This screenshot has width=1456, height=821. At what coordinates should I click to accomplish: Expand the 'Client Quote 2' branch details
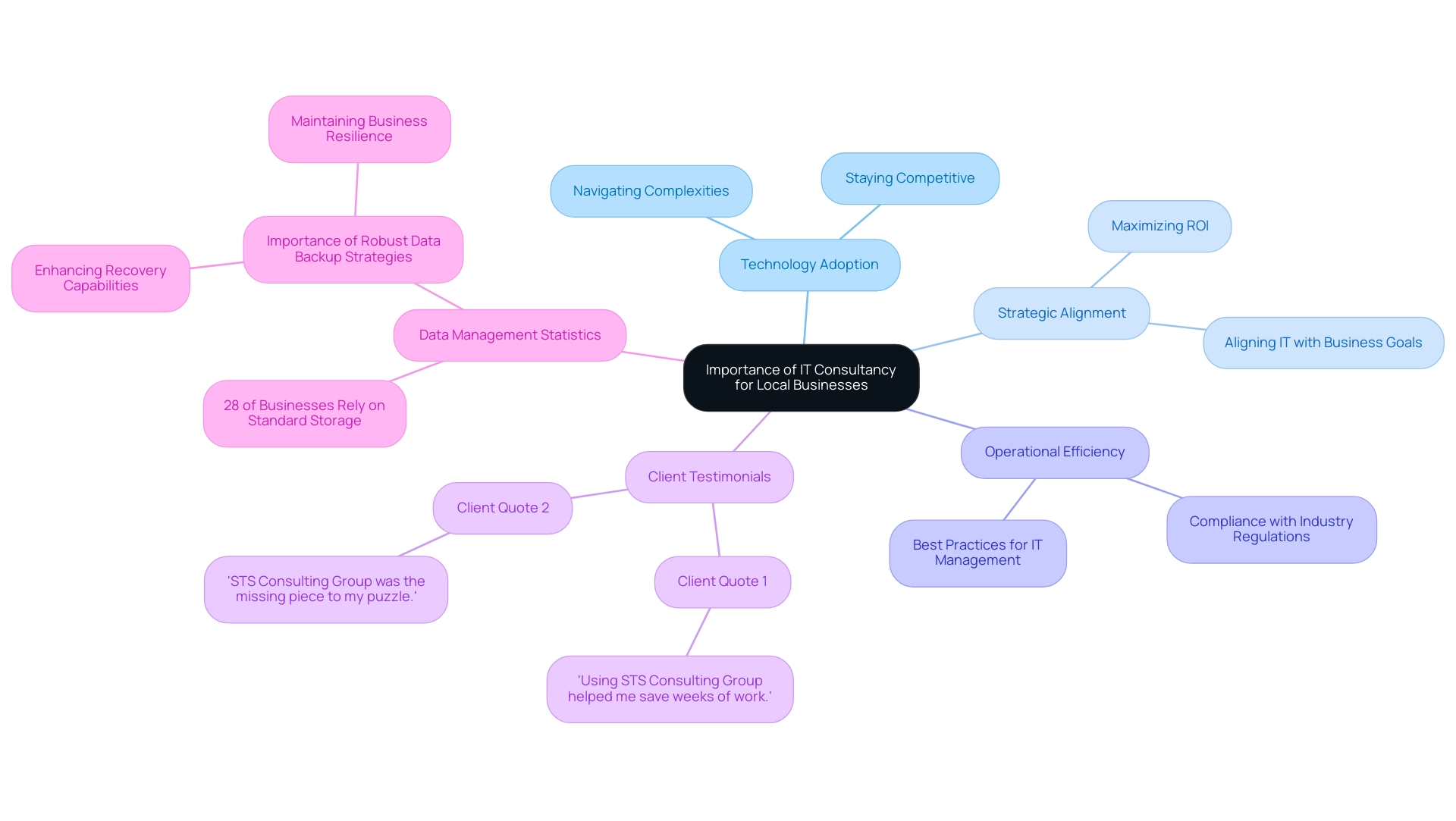(506, 508)
